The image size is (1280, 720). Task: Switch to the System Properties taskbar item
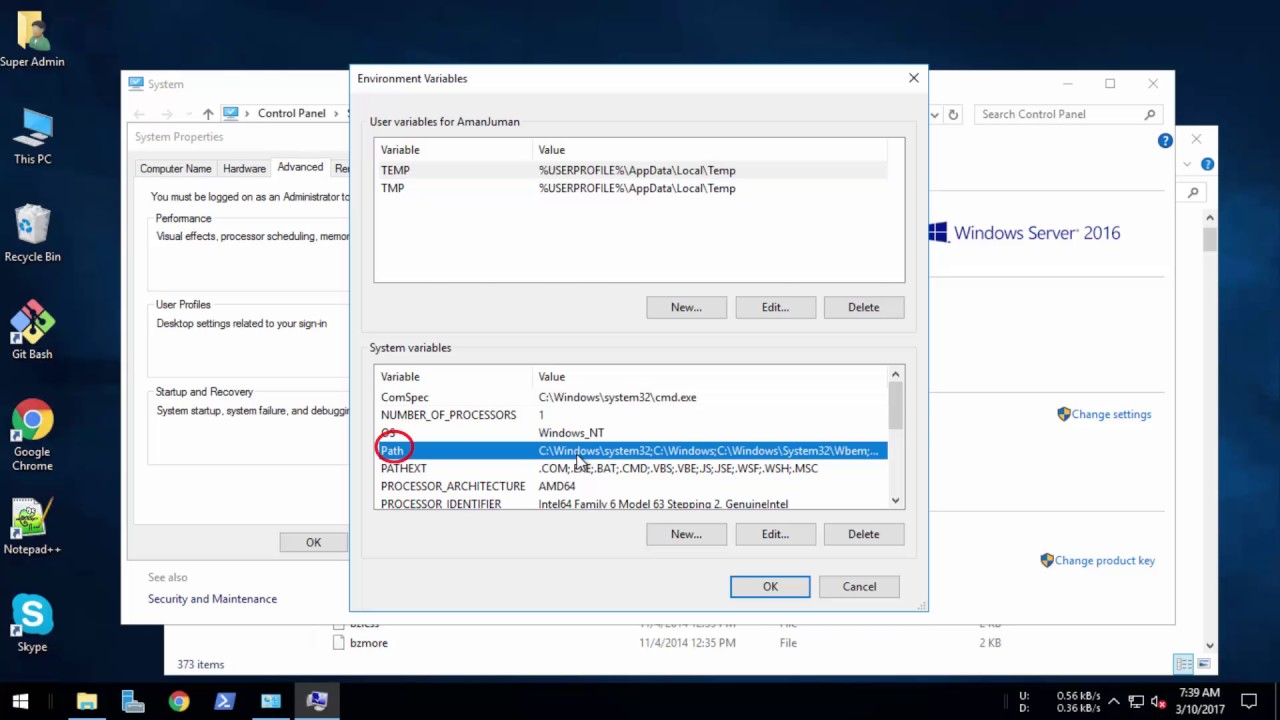click(317, 701)
